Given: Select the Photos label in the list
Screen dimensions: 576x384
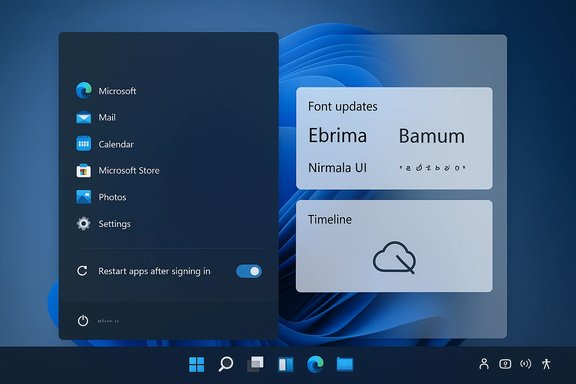Looking at the screenshot, I should point(112,197).
